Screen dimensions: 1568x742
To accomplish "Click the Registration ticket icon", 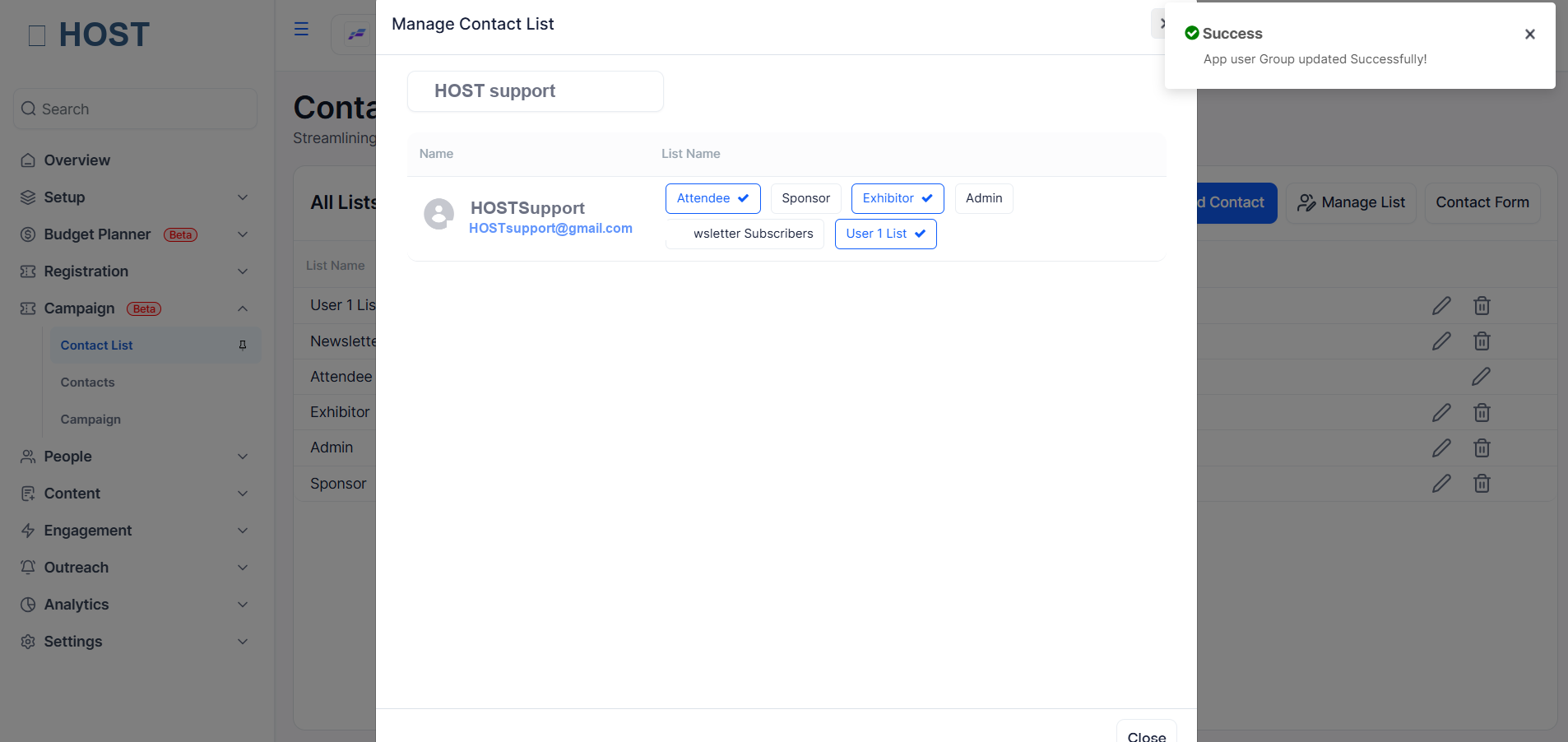I will [28, 271].
